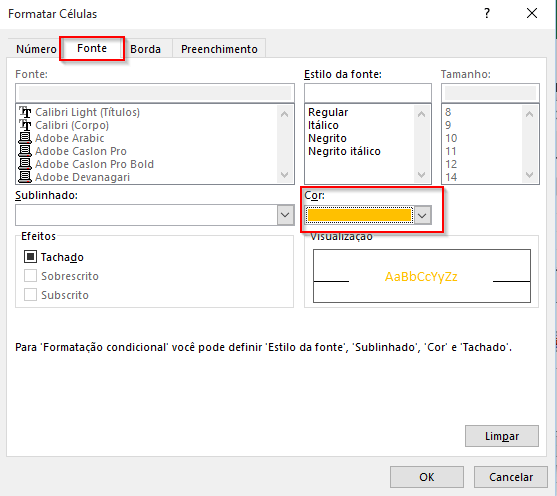Select font size 11
This screenshot has height=496, width=557.
[x=451, y=151]
